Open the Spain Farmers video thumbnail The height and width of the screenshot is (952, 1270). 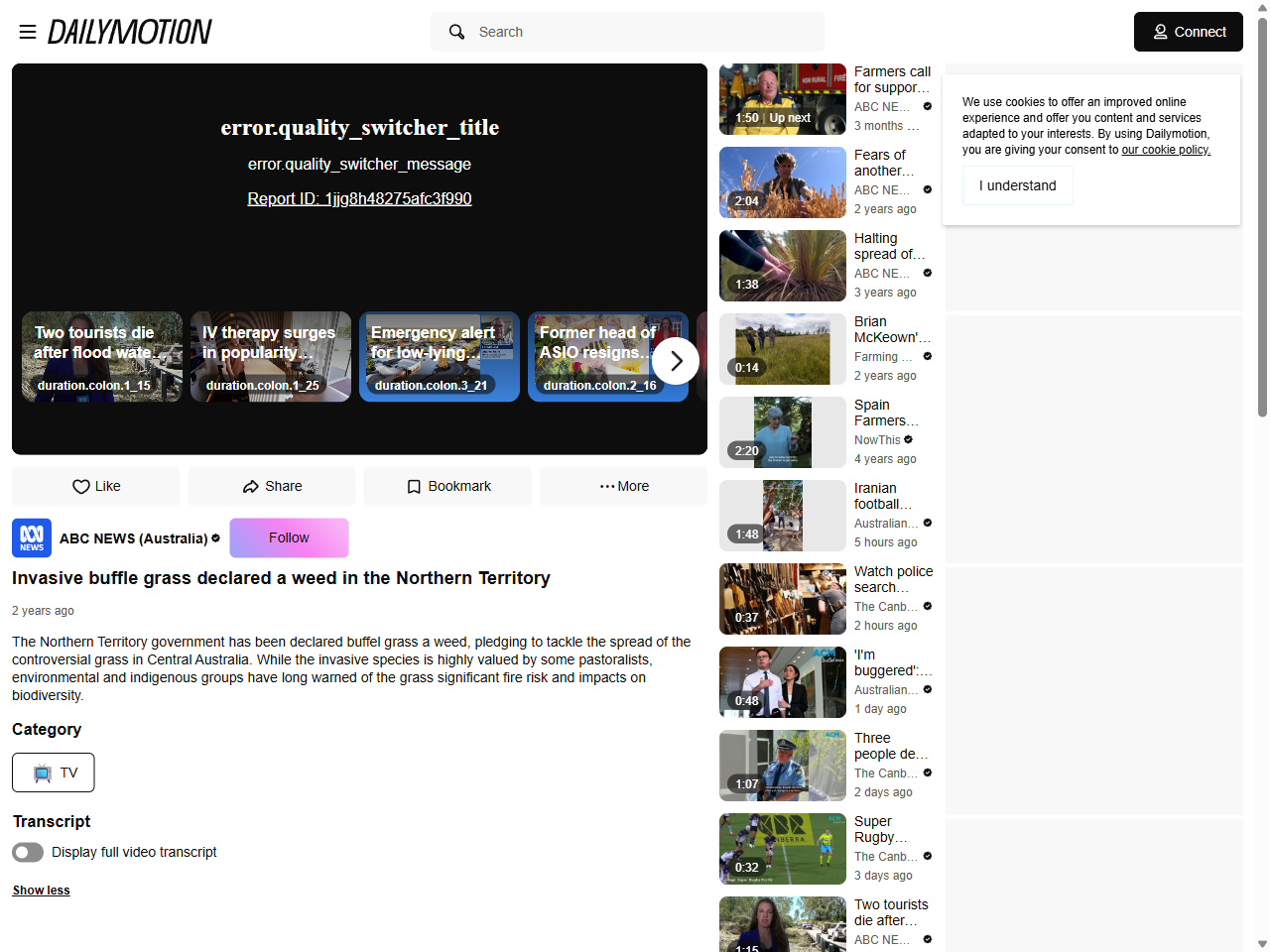[x=782, y=431]
